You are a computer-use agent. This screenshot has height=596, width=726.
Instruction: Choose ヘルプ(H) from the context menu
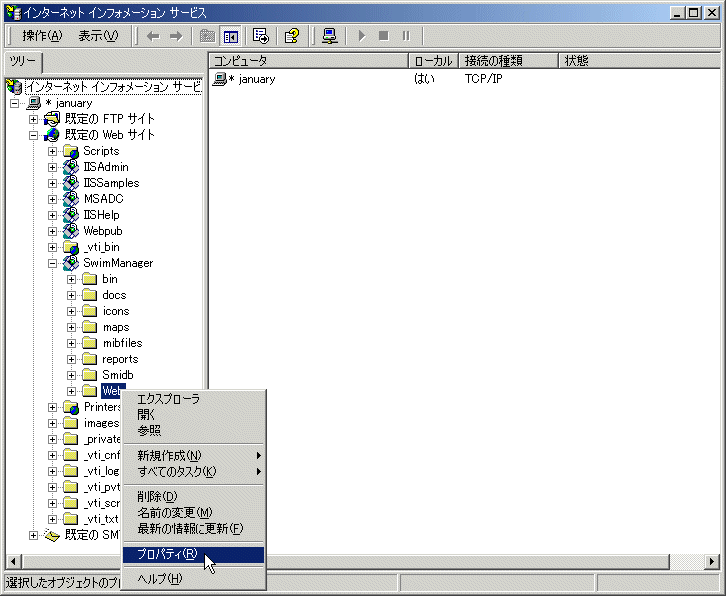pyautogui.click(x=194, y=579)
